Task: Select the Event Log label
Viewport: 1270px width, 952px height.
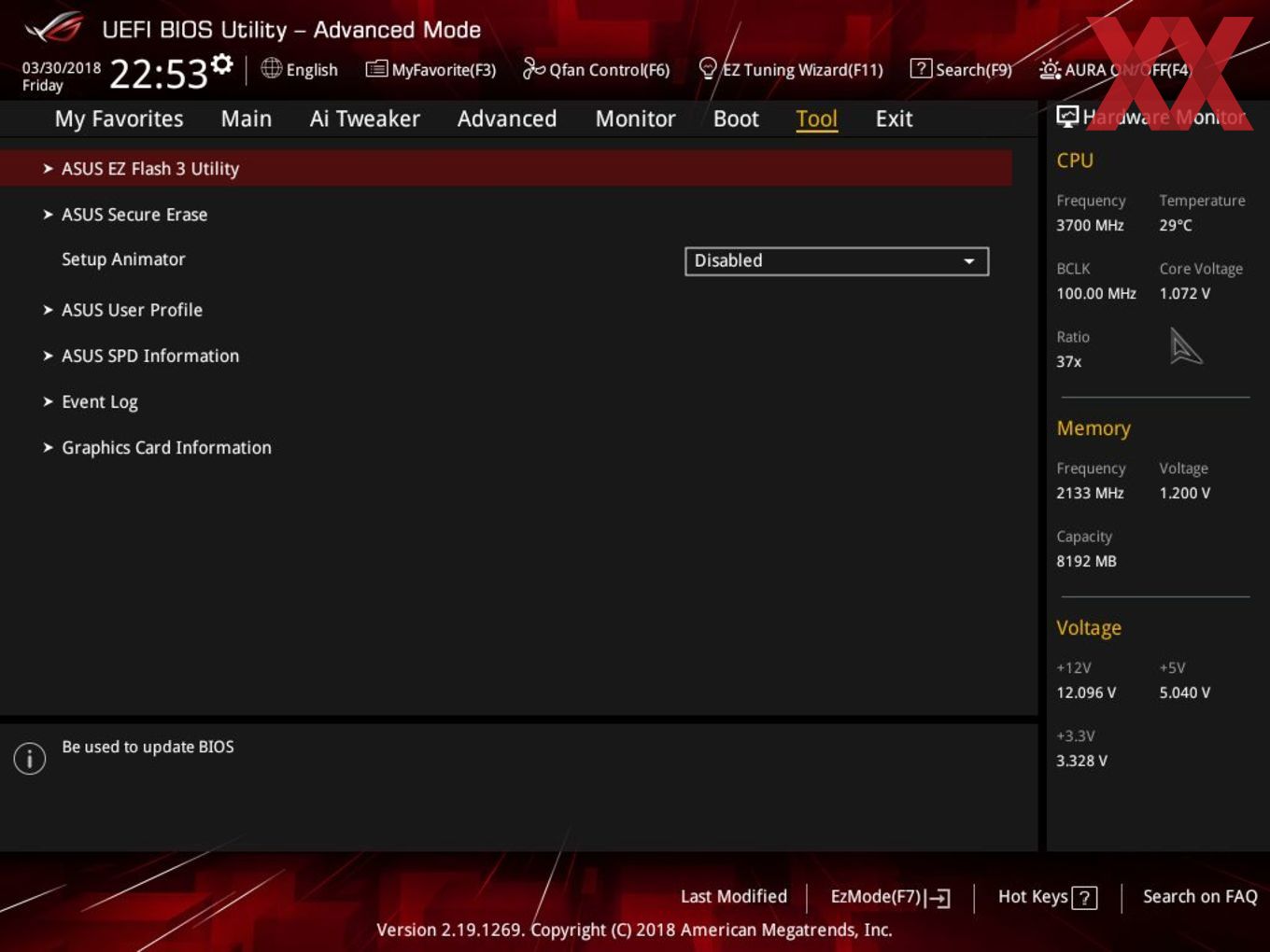Action: point(100,402)
